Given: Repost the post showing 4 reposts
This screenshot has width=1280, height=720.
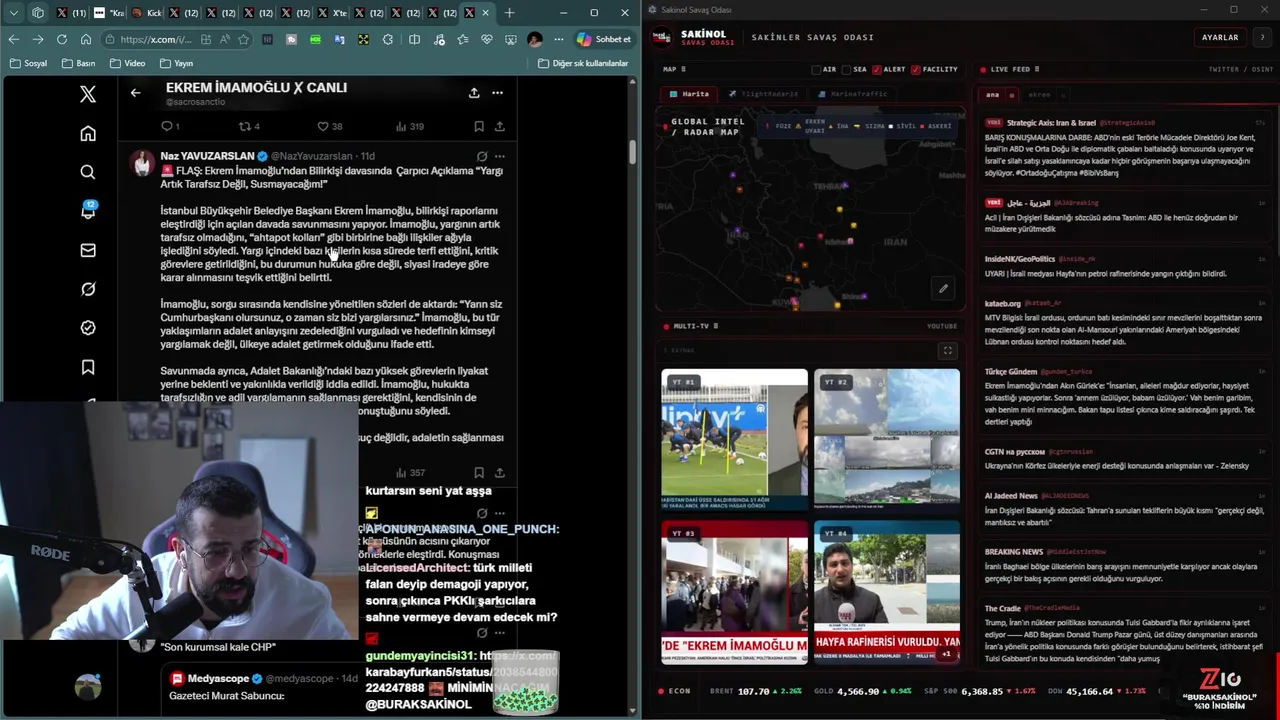Looking at the screenshot, I should click(249, 126).
